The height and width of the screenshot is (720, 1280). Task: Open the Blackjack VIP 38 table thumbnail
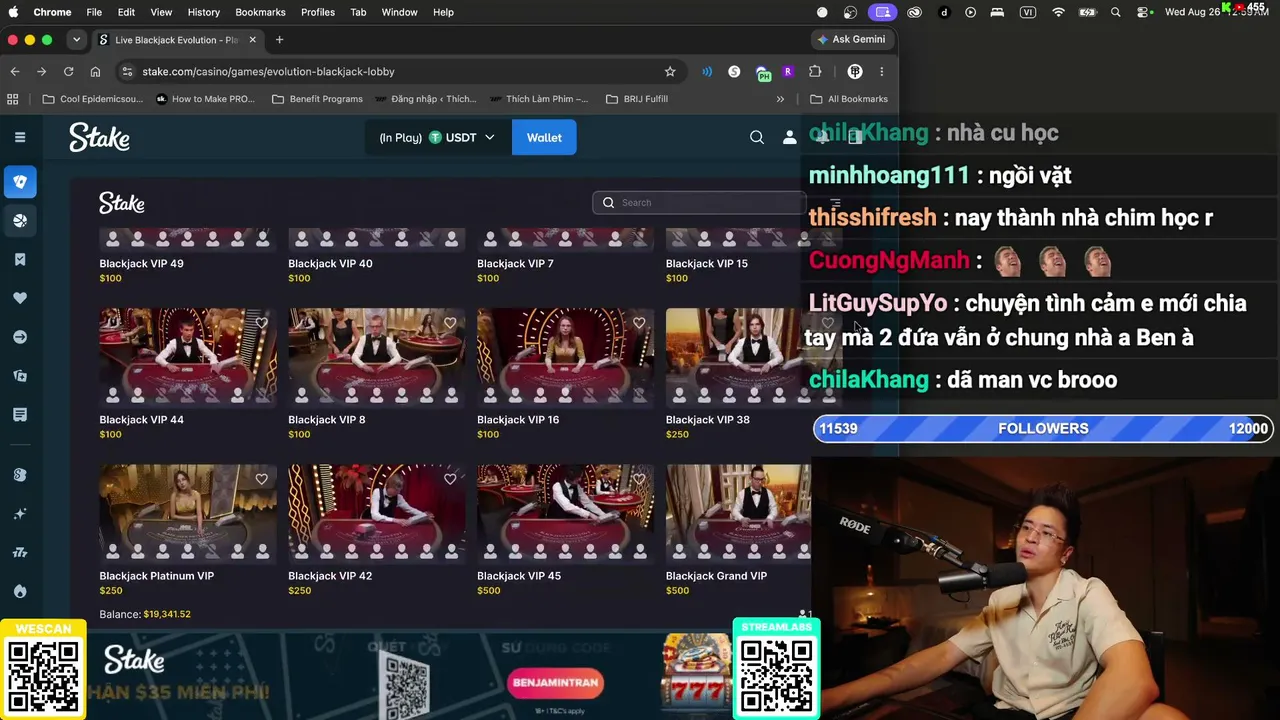pyautogui.click(x=738, y=357)
